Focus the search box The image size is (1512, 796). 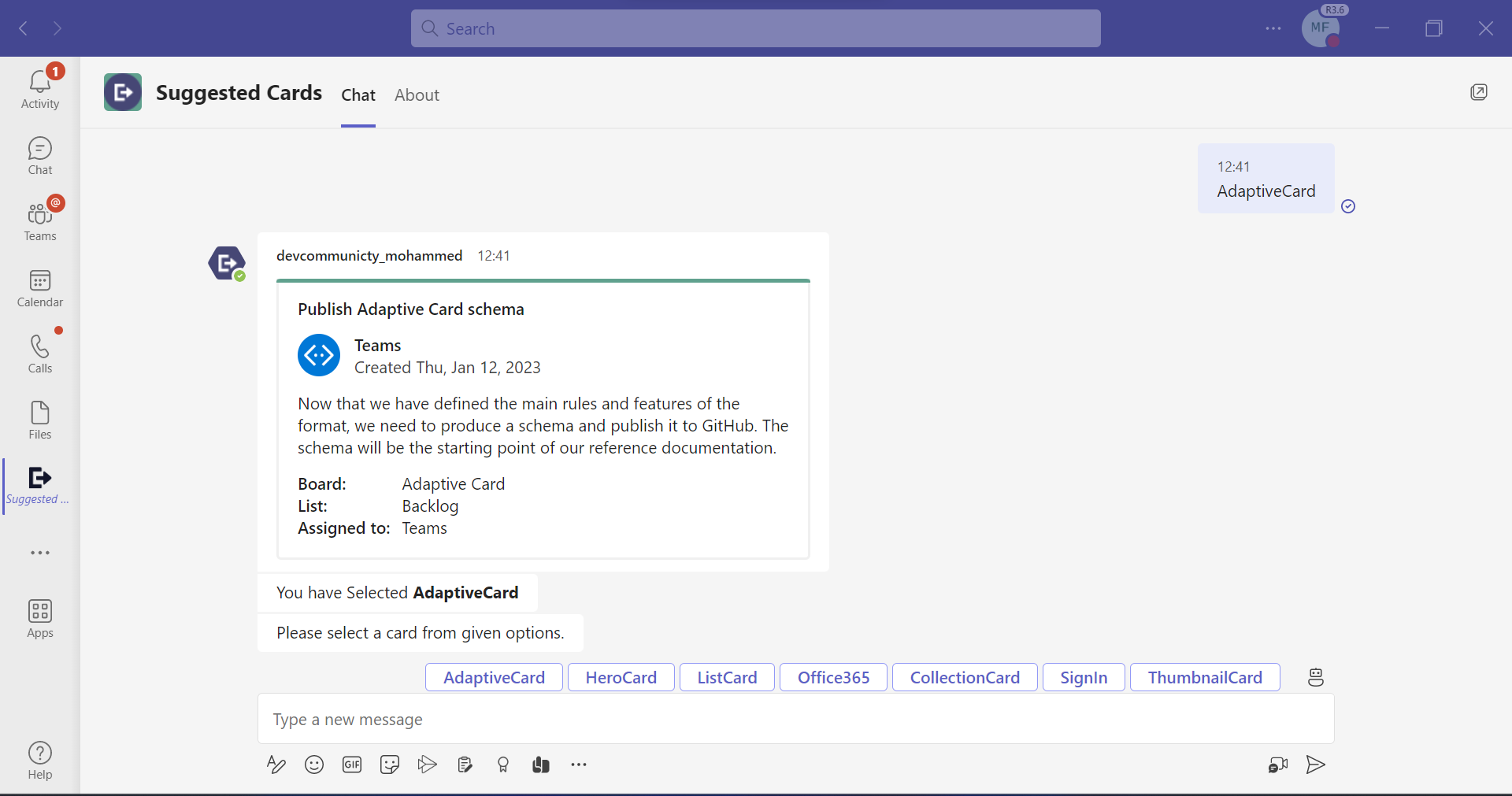click(756, 28)
